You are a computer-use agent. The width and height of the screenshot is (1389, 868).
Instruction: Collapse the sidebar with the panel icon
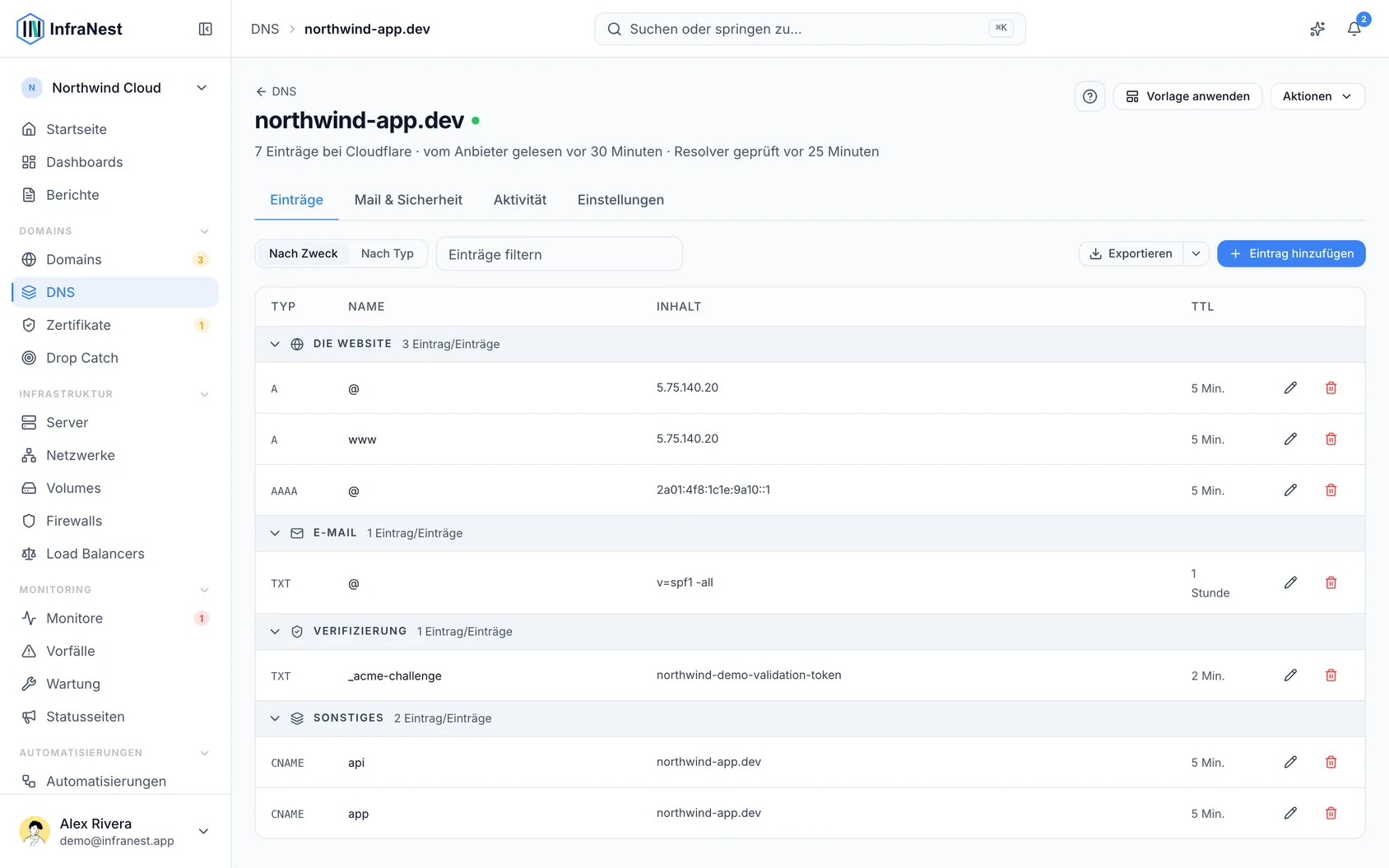pyautogui.click(x=206, y=29)
